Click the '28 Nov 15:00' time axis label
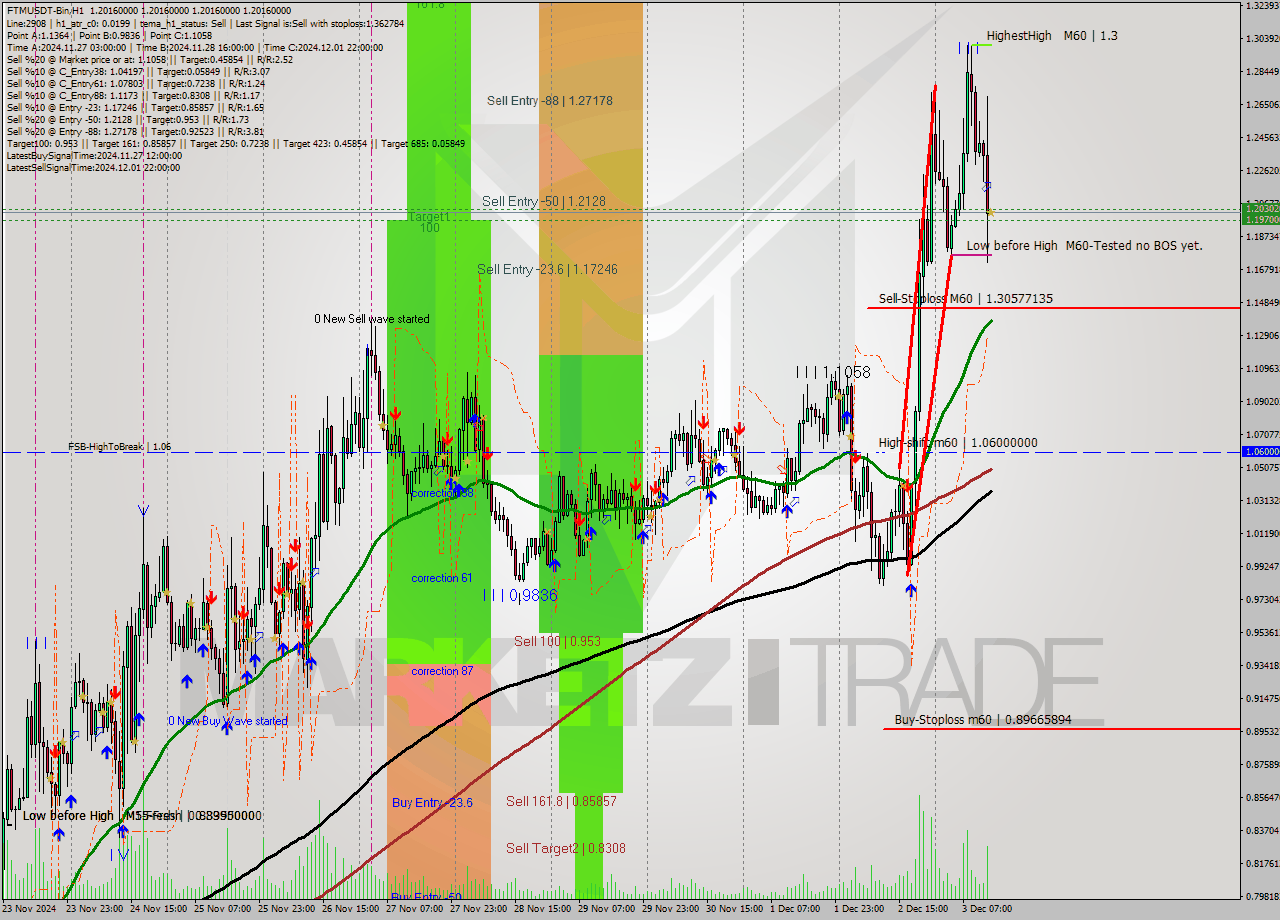The width and height of the screenshot is (1280, 920). click(x=544, y=910)
